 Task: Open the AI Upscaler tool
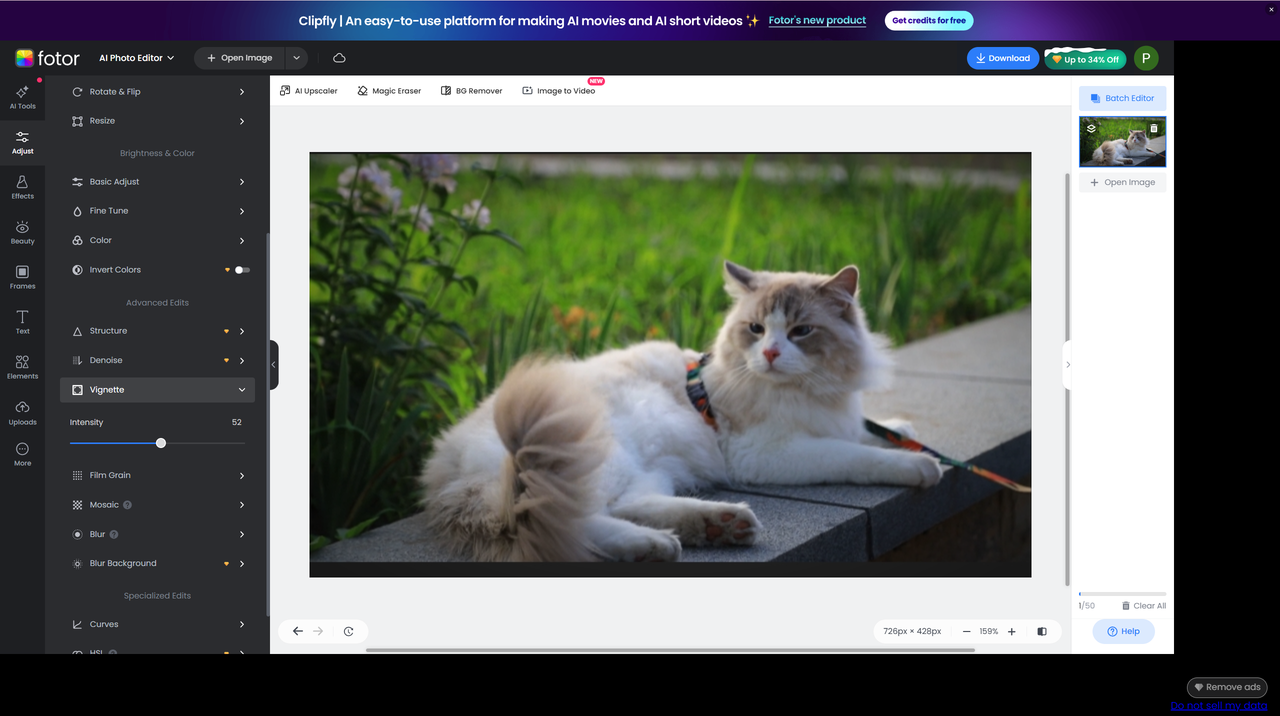(x=309, y=91)
